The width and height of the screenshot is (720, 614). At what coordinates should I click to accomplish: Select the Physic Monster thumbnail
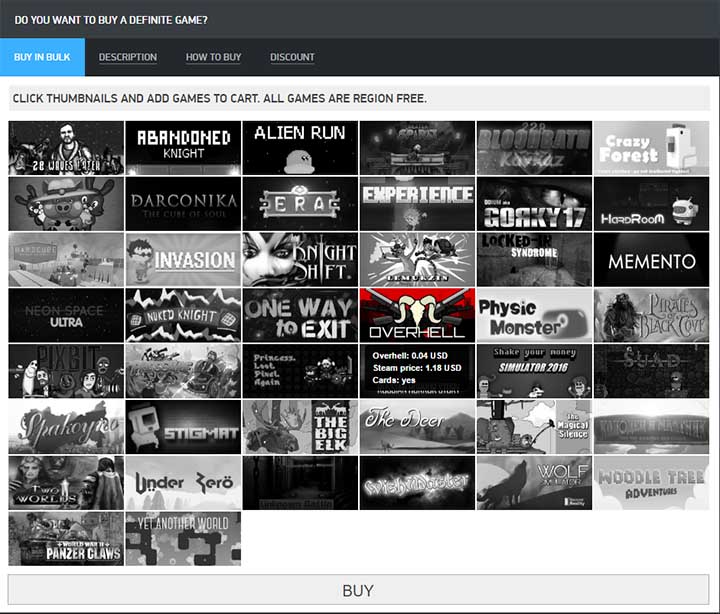pyautogui.click(x=534, y=315)
